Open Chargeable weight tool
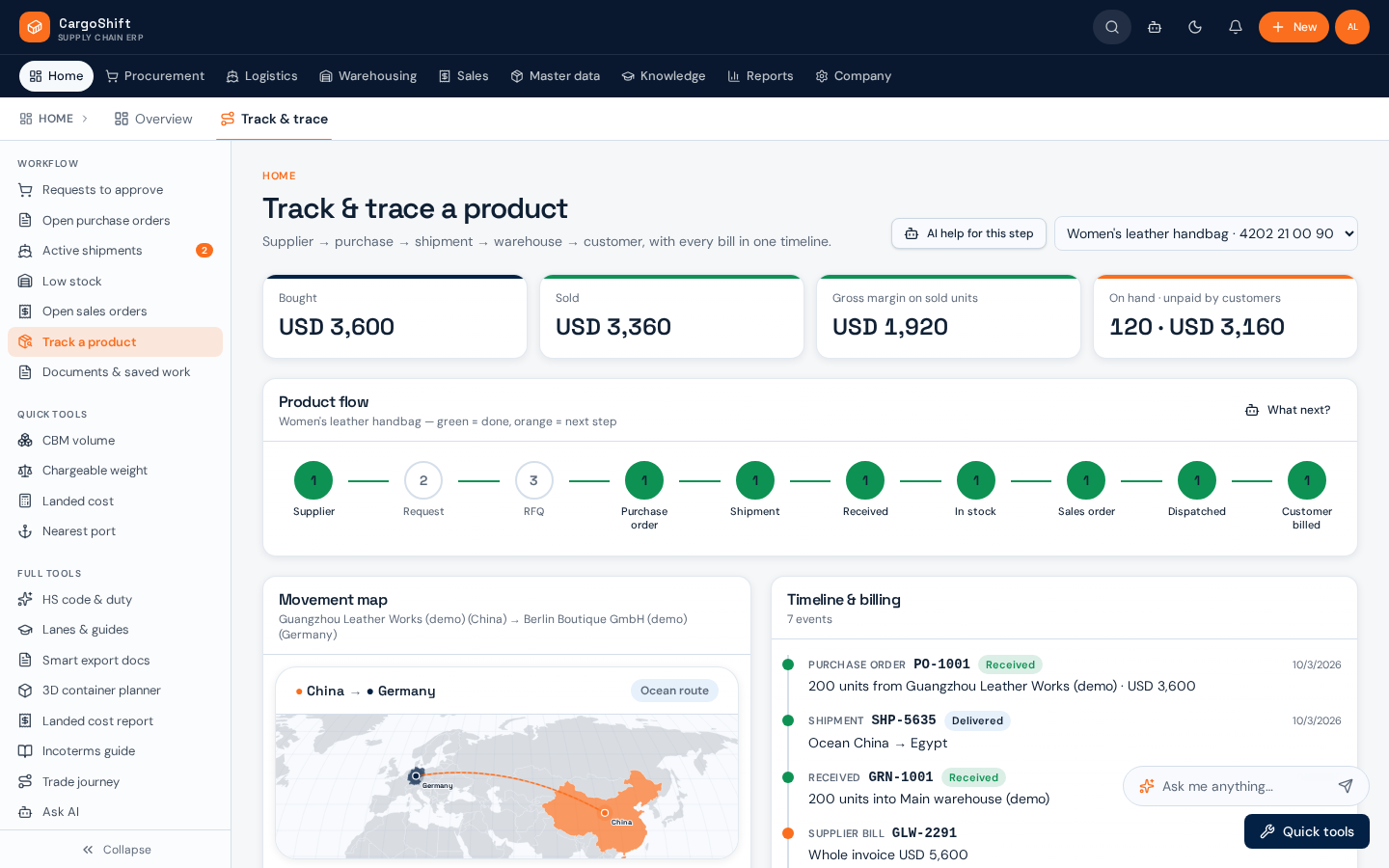Image resolution: width=1389 pixels, height=868 pixels. click(x=115, y=471)
